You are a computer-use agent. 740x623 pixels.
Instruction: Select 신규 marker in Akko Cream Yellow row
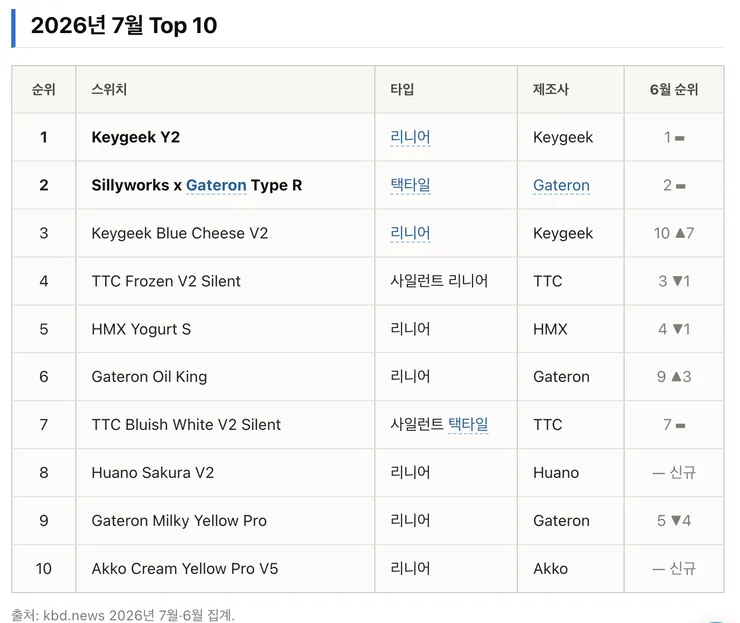682,569
